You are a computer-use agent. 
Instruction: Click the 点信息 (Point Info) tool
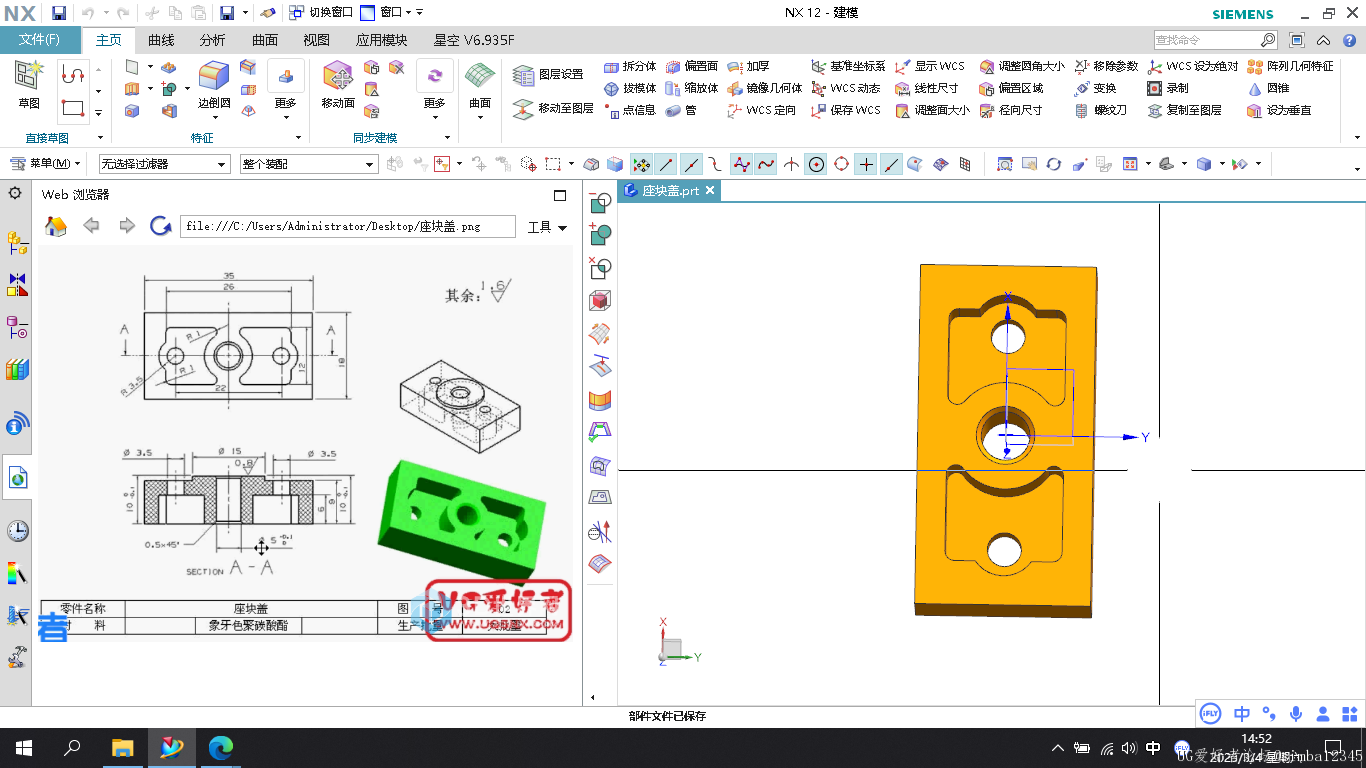coord(630,110)
